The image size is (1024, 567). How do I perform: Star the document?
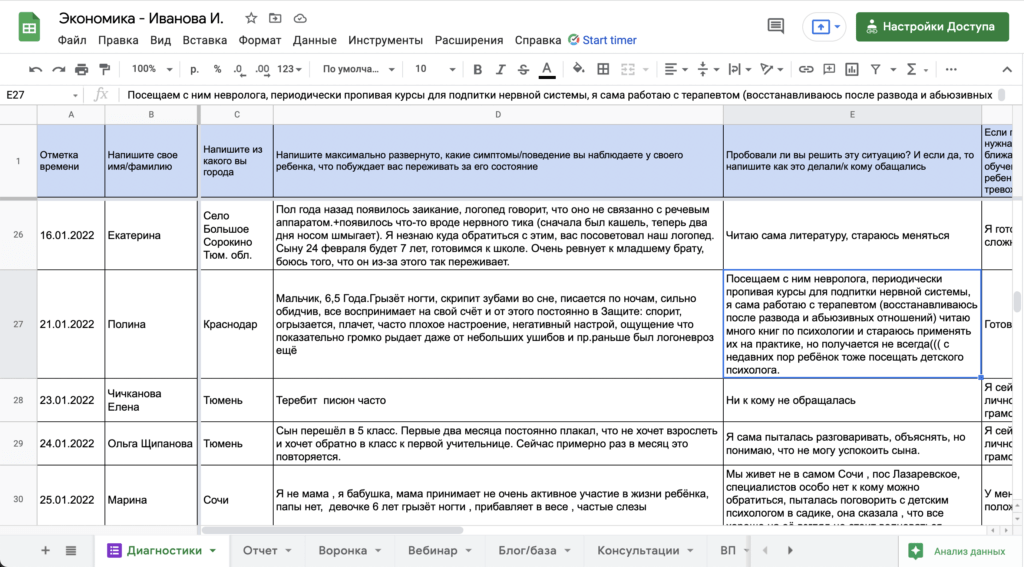tap(251, 18)
